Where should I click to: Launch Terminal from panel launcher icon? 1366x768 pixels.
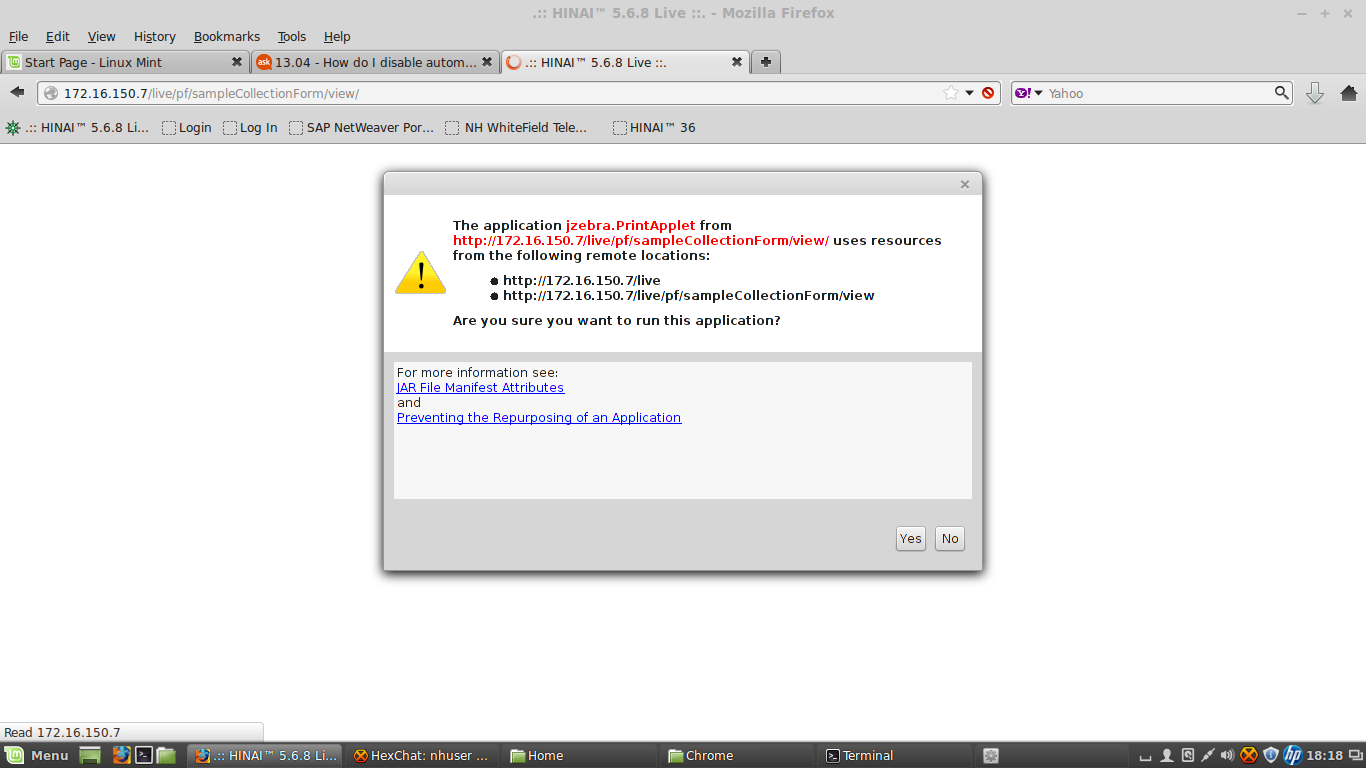(x=144, y=755)
